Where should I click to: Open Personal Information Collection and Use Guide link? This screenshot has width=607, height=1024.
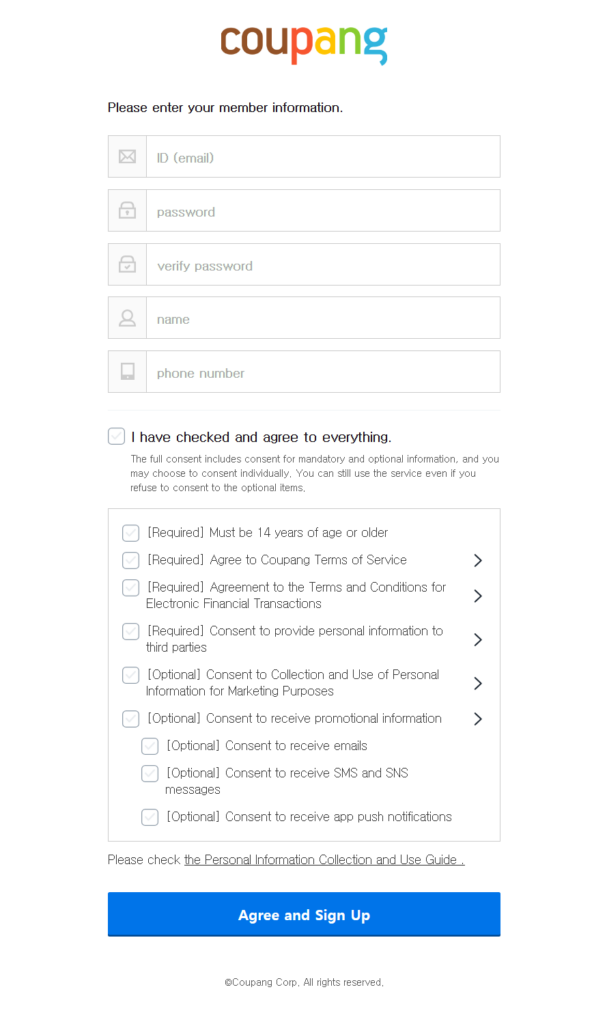(324, 860)
